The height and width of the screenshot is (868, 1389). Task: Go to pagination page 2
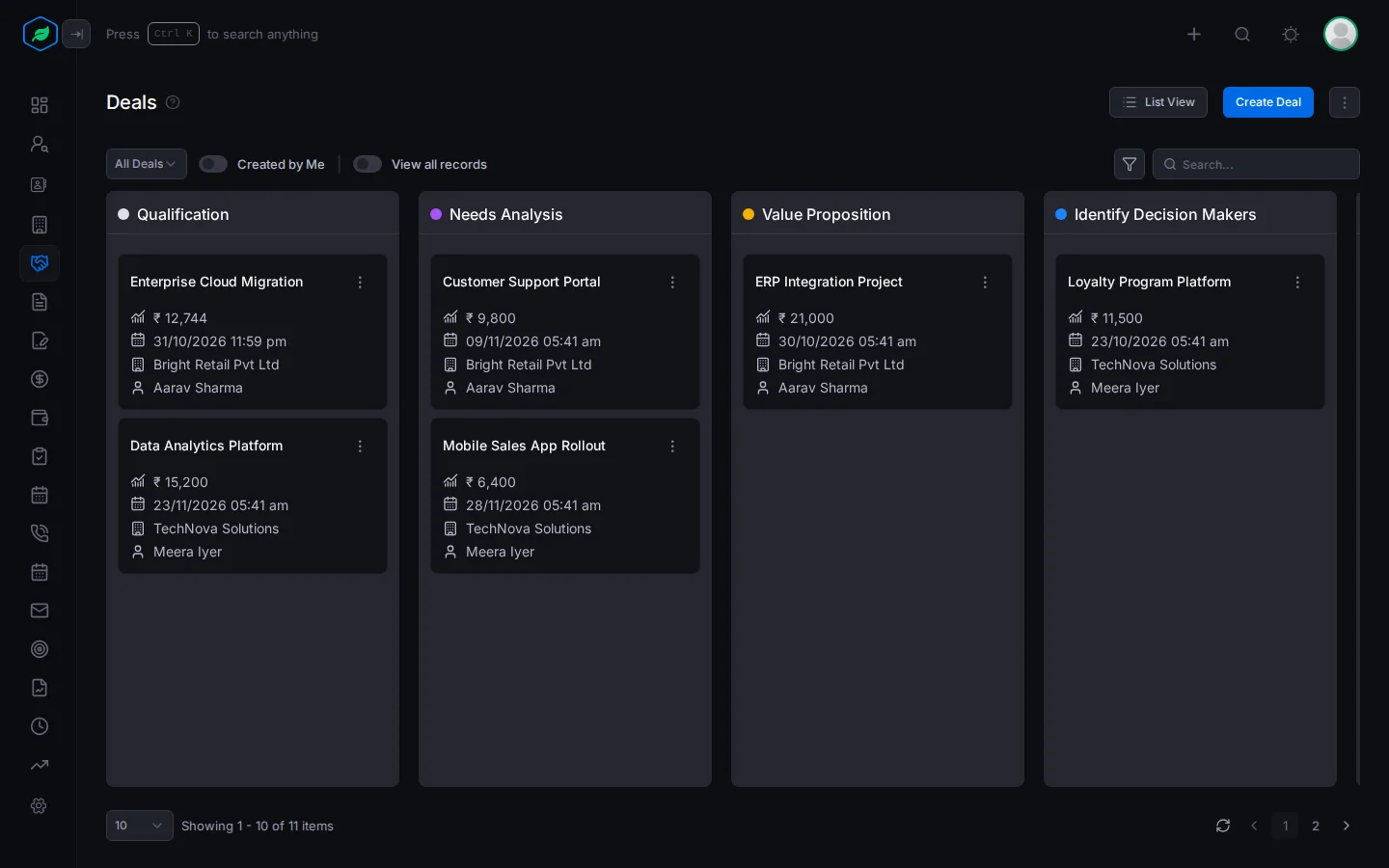pyautogui.click(x=1316, y=826)
